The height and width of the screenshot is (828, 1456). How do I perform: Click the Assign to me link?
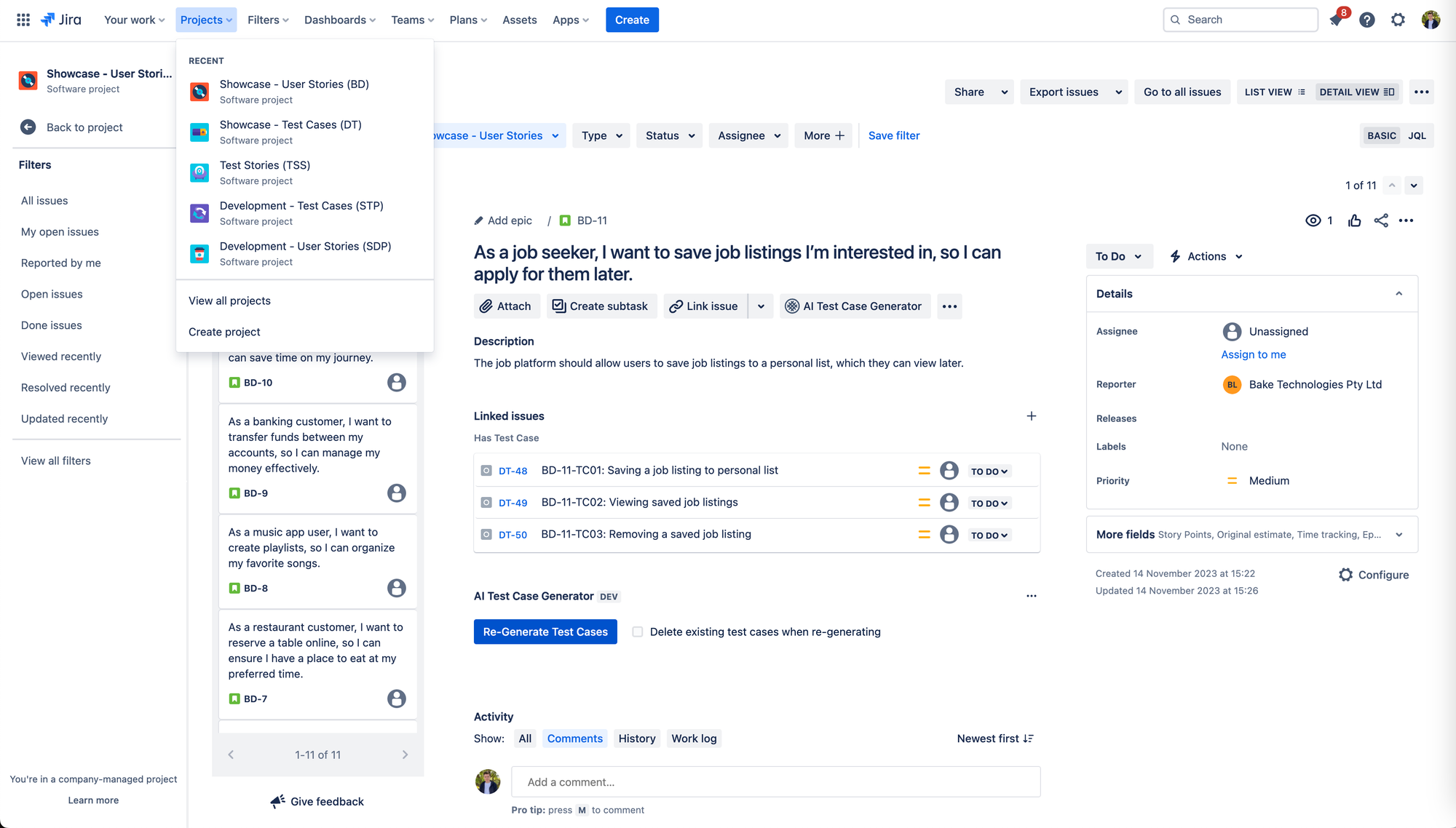pos(1253,354)
